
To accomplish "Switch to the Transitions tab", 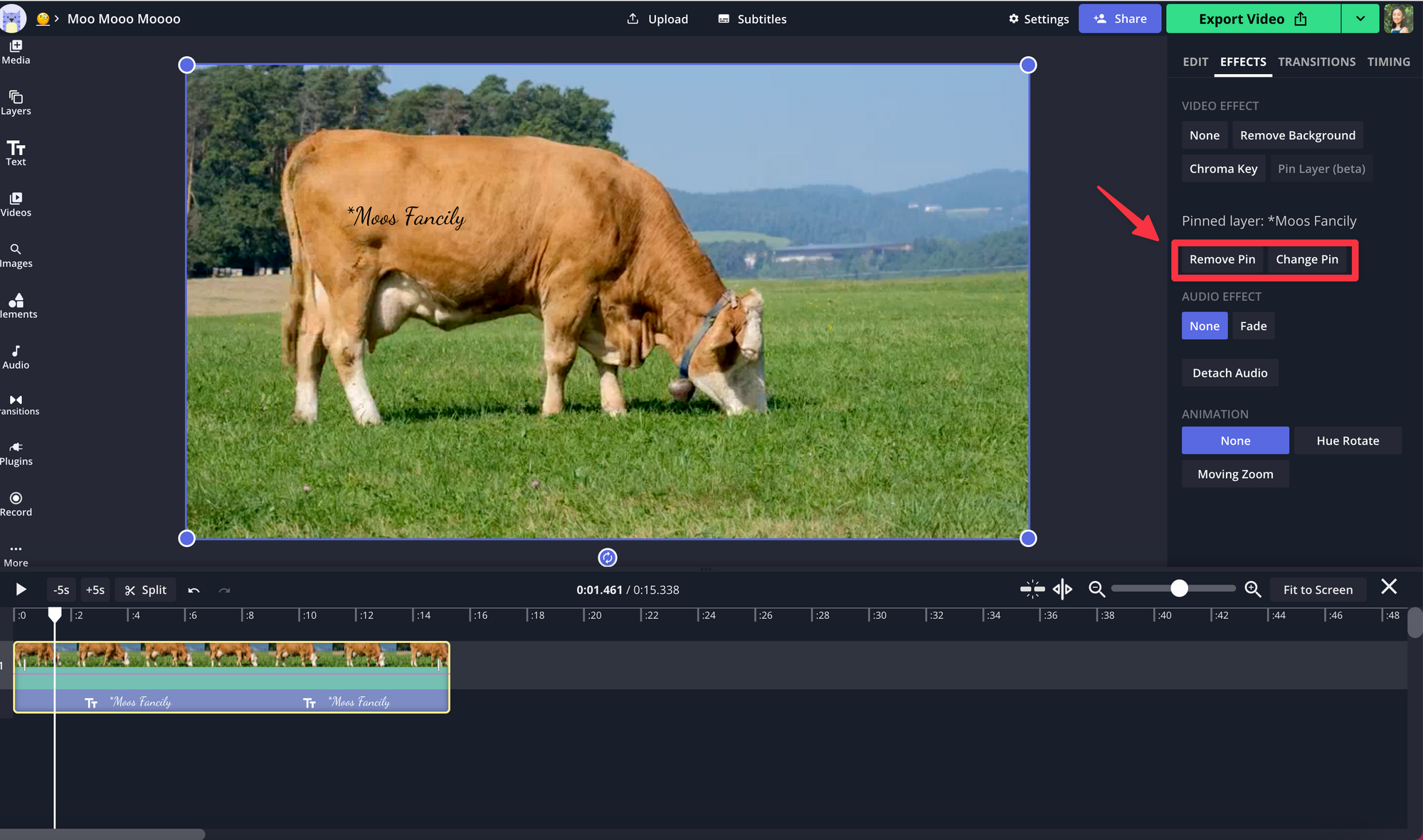I will [1316, 62].
